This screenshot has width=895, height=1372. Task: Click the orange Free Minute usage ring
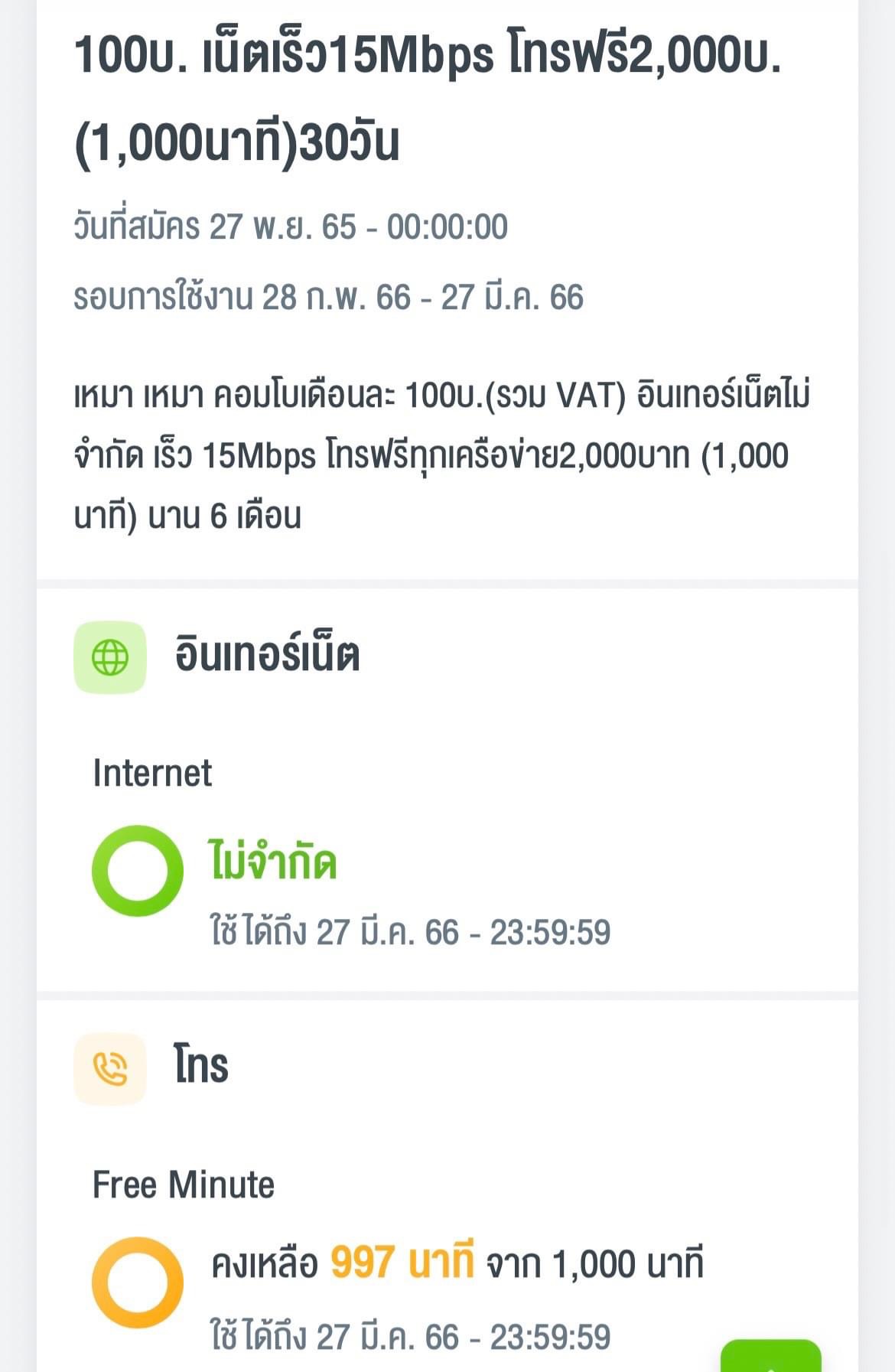tap(138, 1282)
